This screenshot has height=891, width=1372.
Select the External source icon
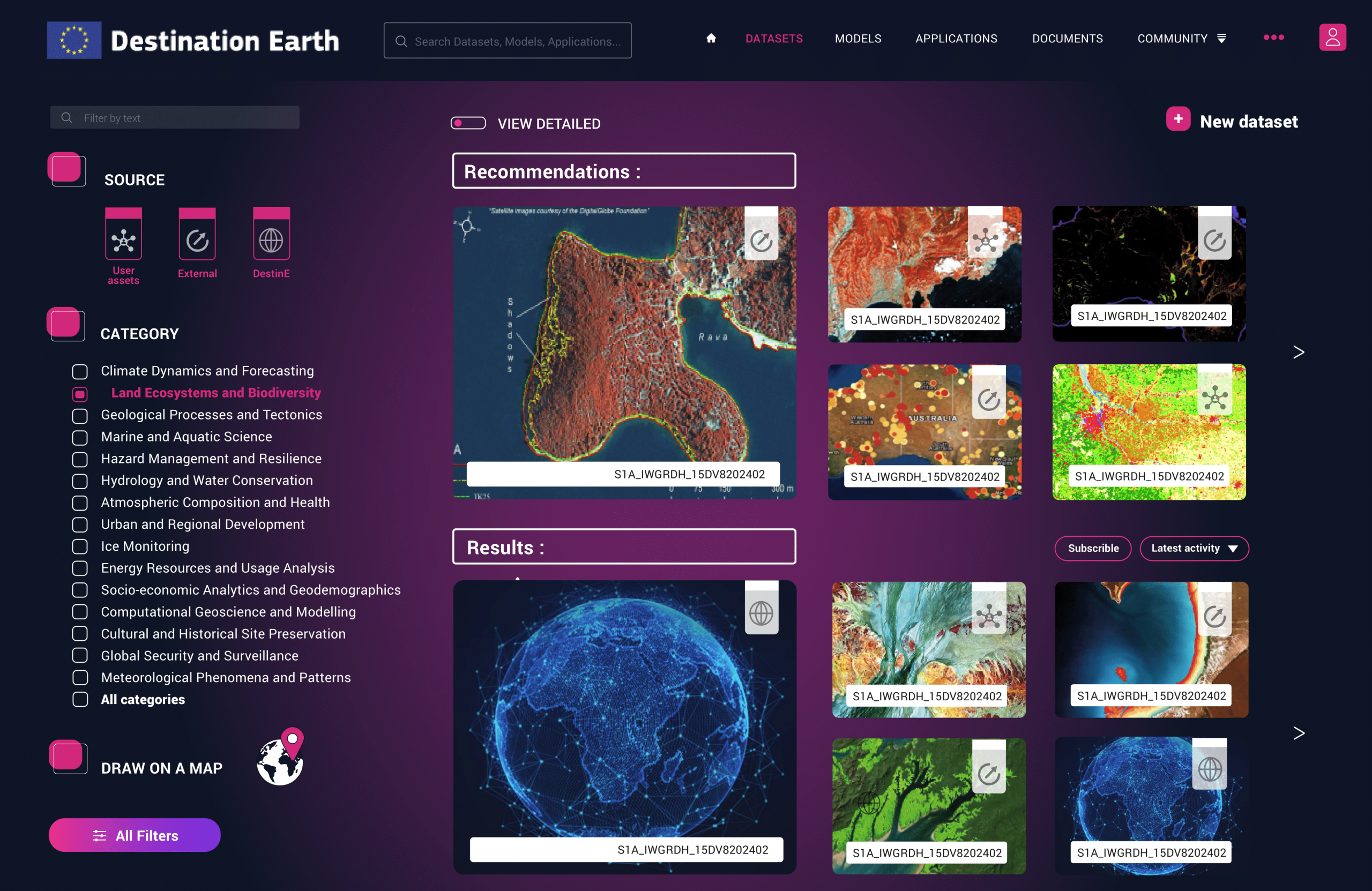pos(197,237)
